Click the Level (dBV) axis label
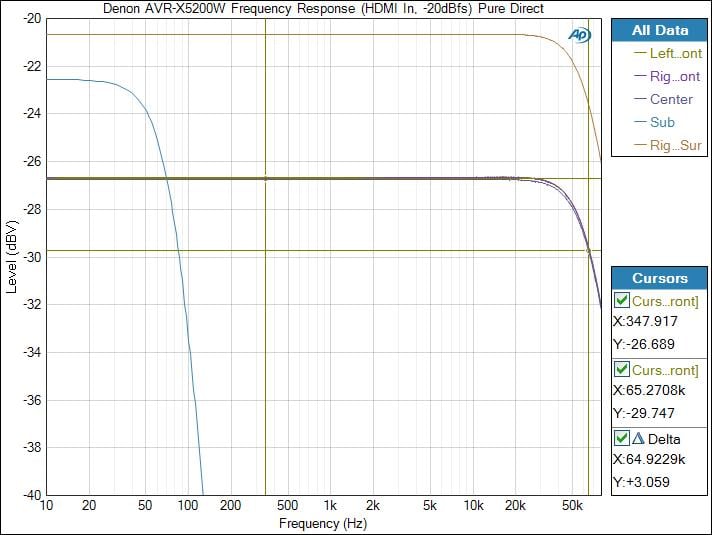 (x=11, y=257)
